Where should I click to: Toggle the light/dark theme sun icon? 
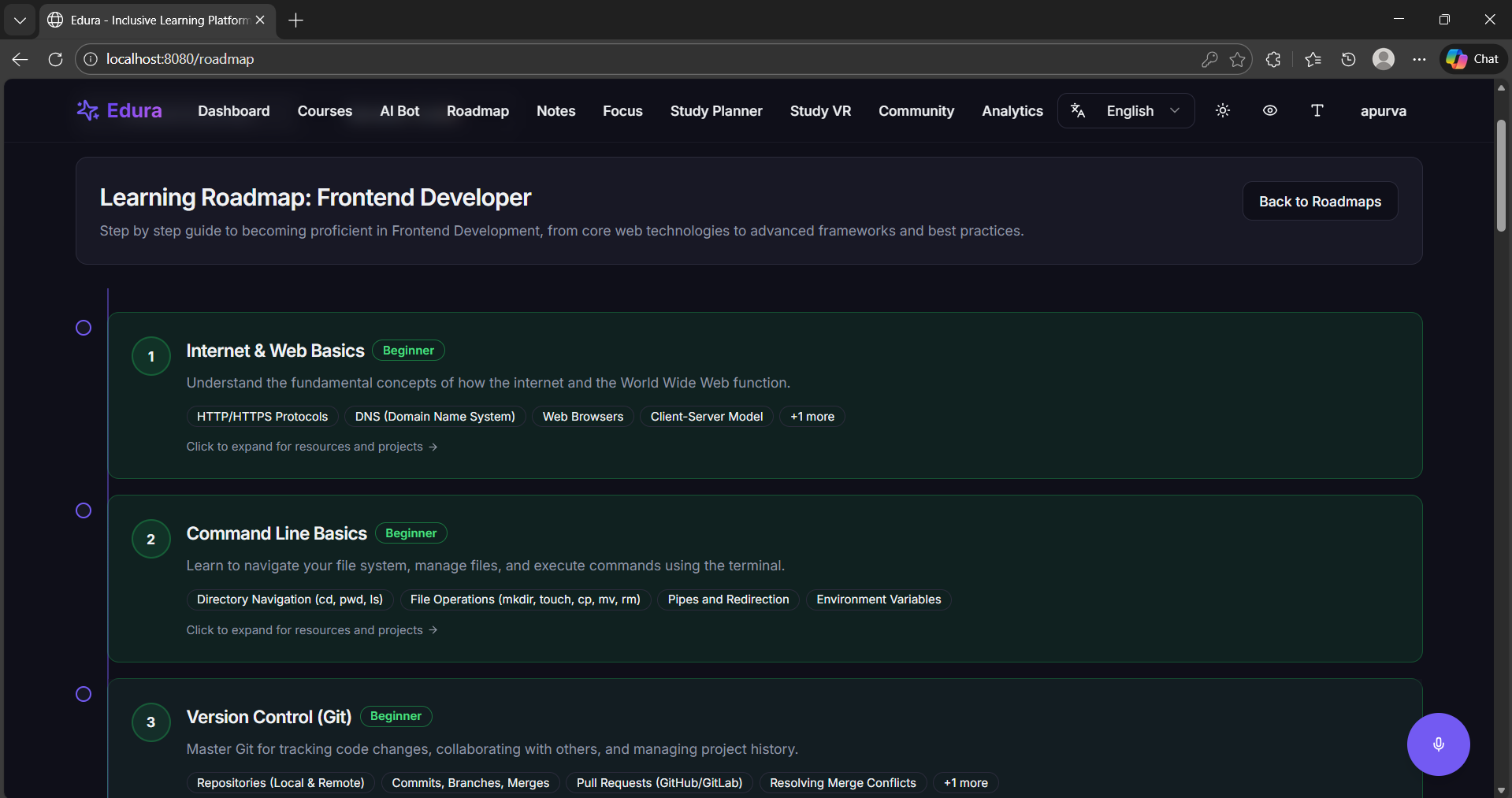[1223, 110]
